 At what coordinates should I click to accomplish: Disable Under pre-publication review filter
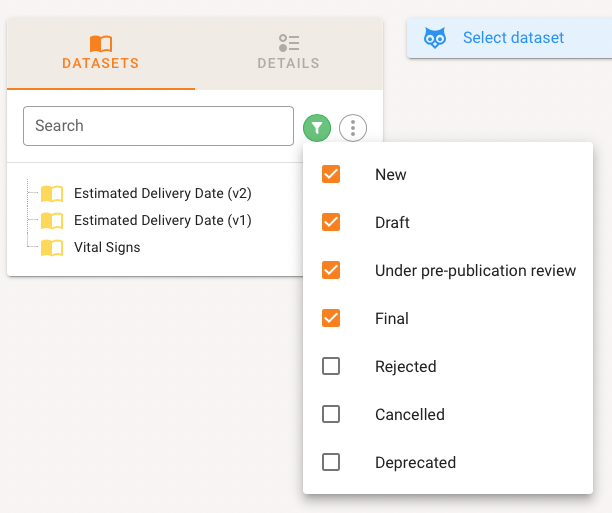[331, 270]
